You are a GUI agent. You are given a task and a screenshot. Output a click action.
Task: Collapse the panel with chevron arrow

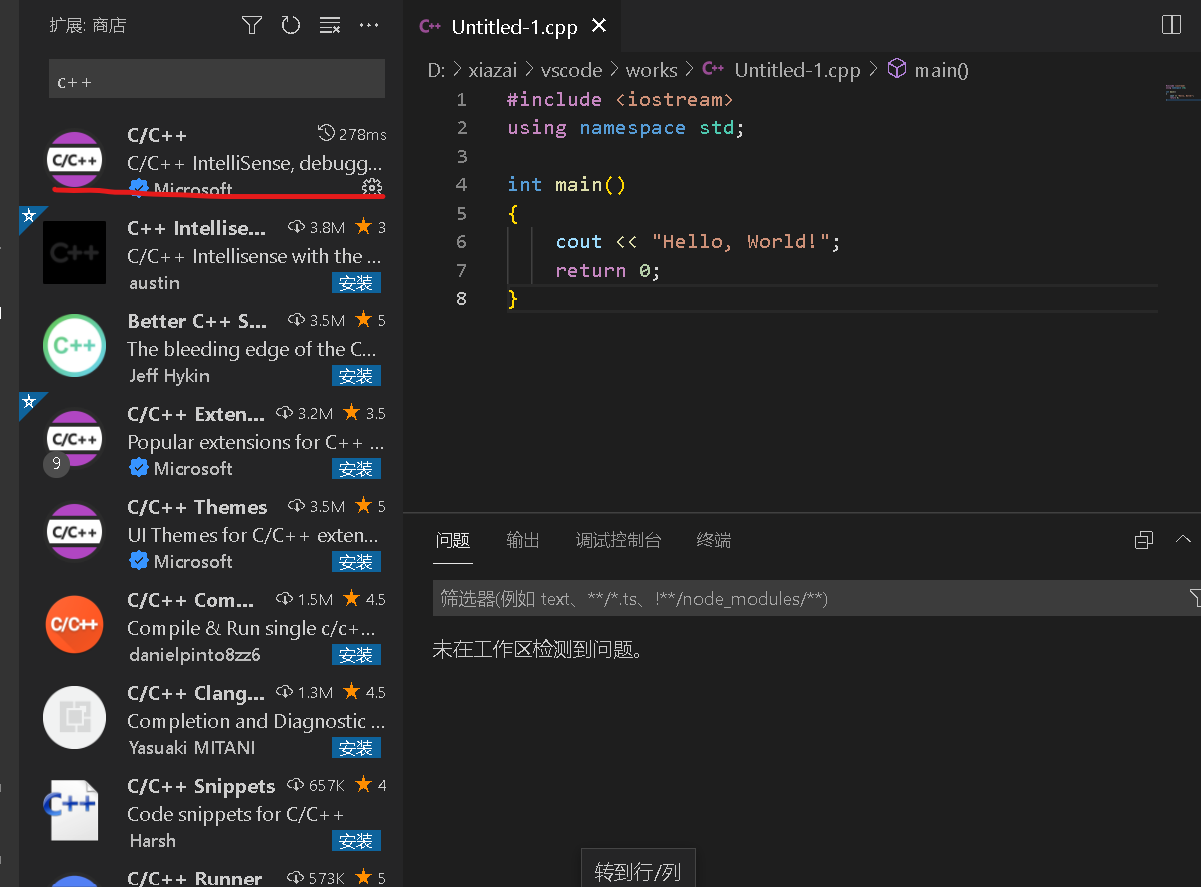[x=1184, y=539]
